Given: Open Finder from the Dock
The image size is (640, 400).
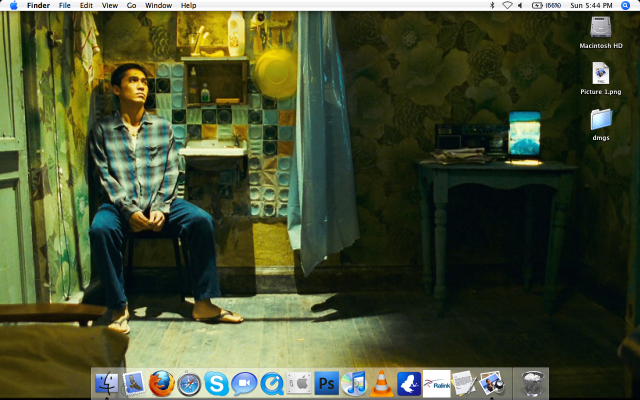Looking at the screenshot, I should pos(107,383).
